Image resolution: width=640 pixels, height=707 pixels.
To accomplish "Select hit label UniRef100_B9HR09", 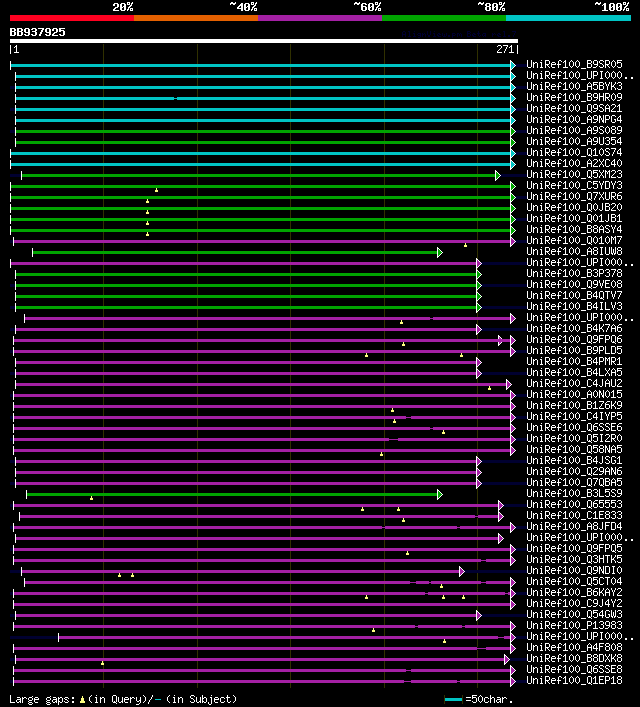I will [574, 97].
